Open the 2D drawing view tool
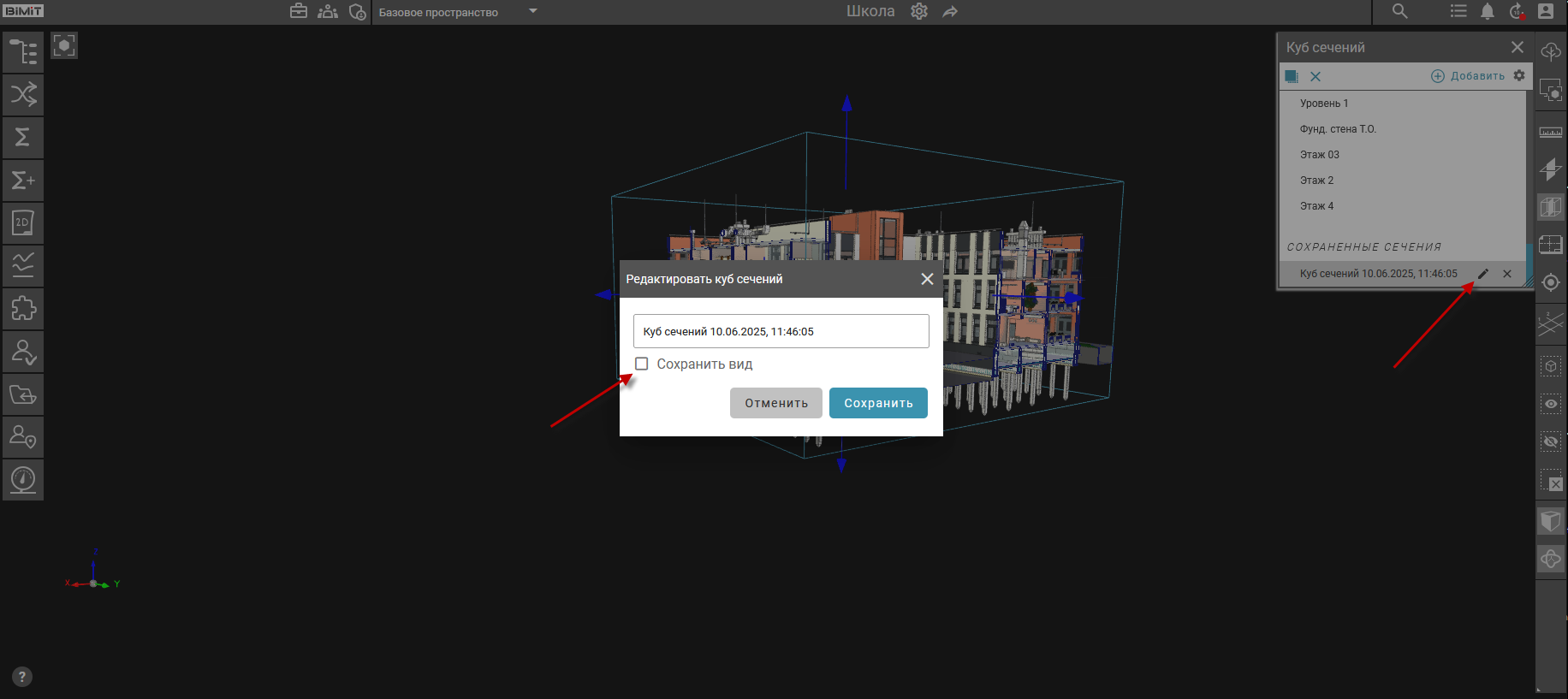Screen dimensions: 1568x699 (x=23, y=222)
